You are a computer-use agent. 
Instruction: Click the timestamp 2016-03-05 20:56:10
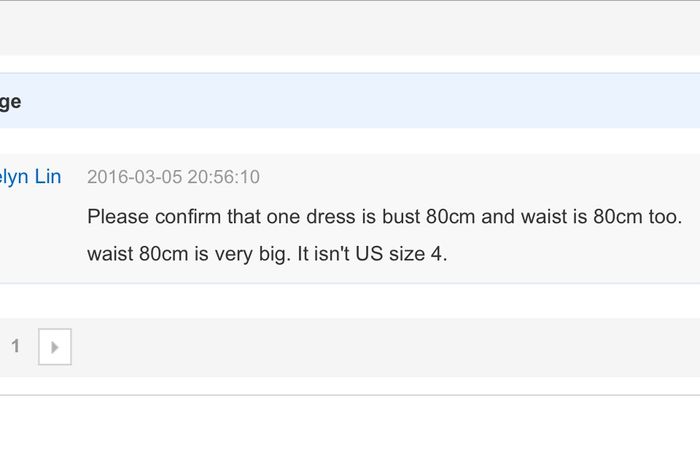click(173, 177)
